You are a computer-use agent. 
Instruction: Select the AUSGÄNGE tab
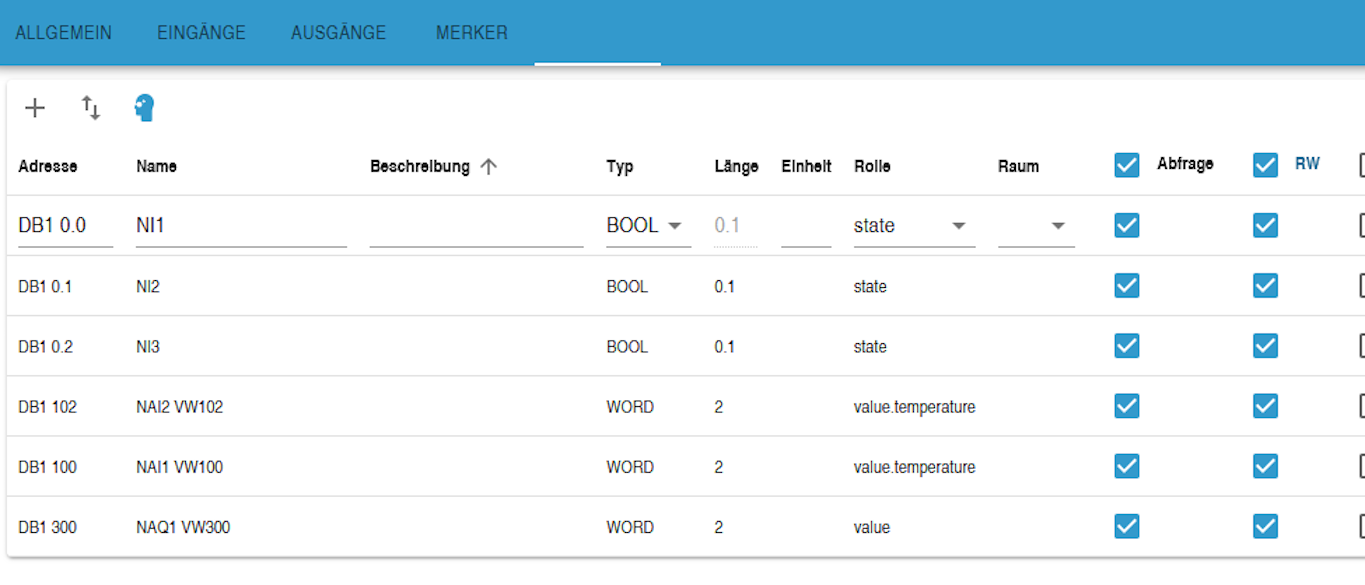pyautogui.click(x=338, y=33)
